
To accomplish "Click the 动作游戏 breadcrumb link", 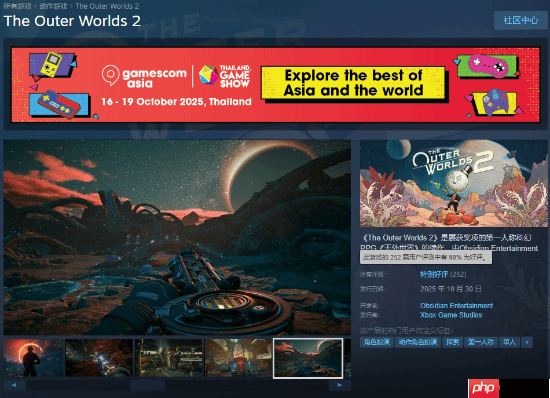I will pyautogui.click(x=53, y=6).
